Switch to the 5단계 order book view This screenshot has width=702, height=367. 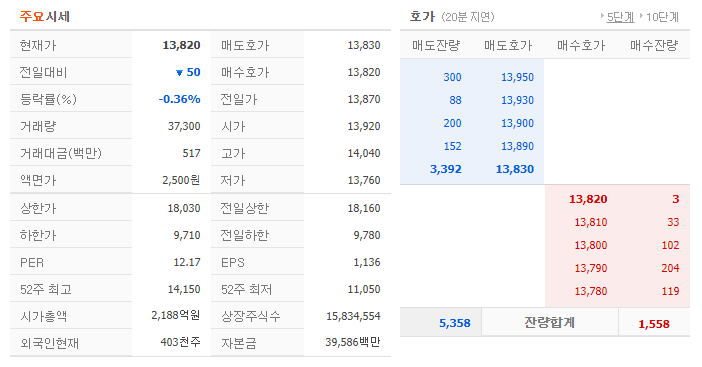point(620,17)
